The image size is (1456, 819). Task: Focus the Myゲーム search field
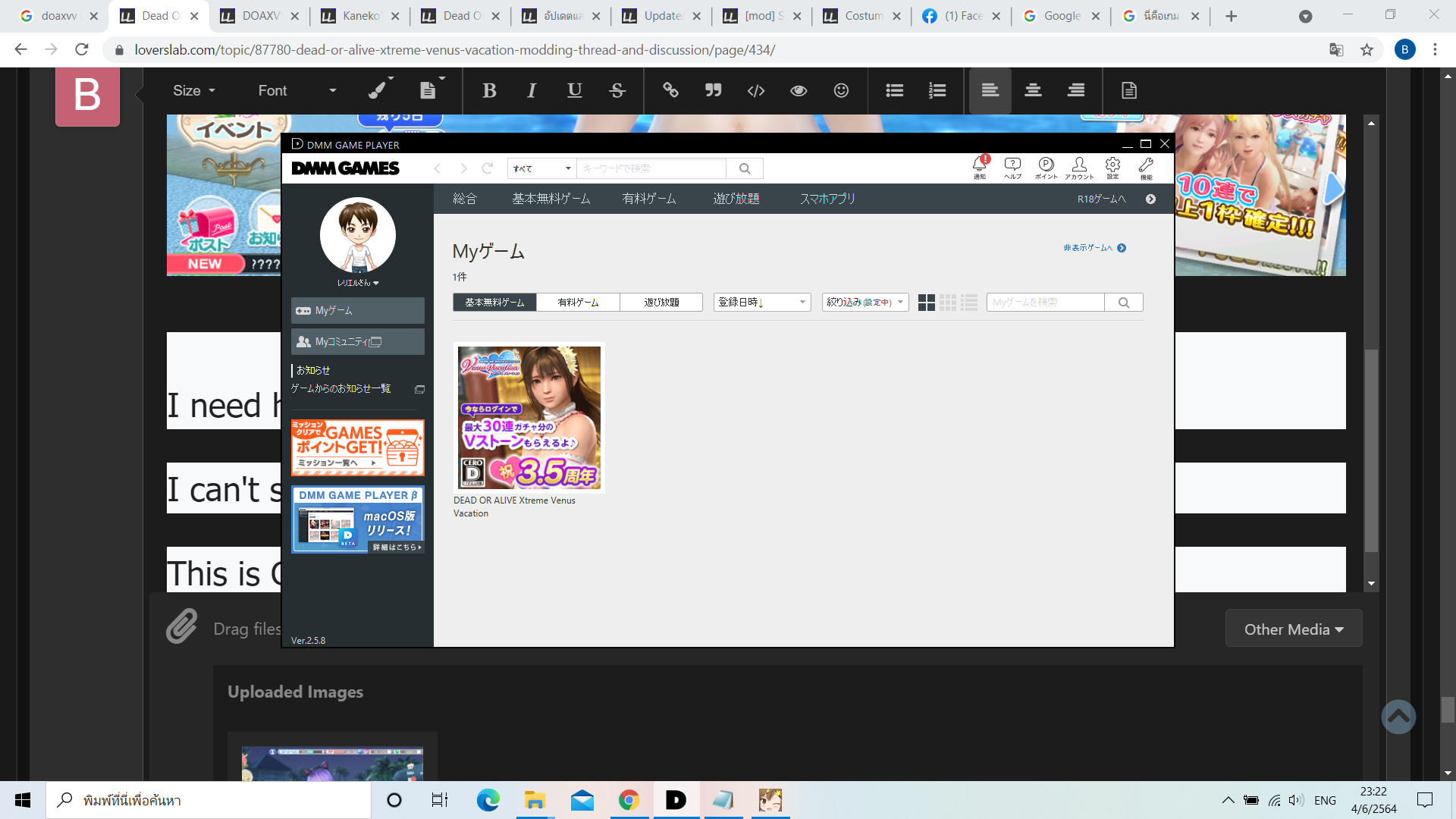pos(1045,303)
